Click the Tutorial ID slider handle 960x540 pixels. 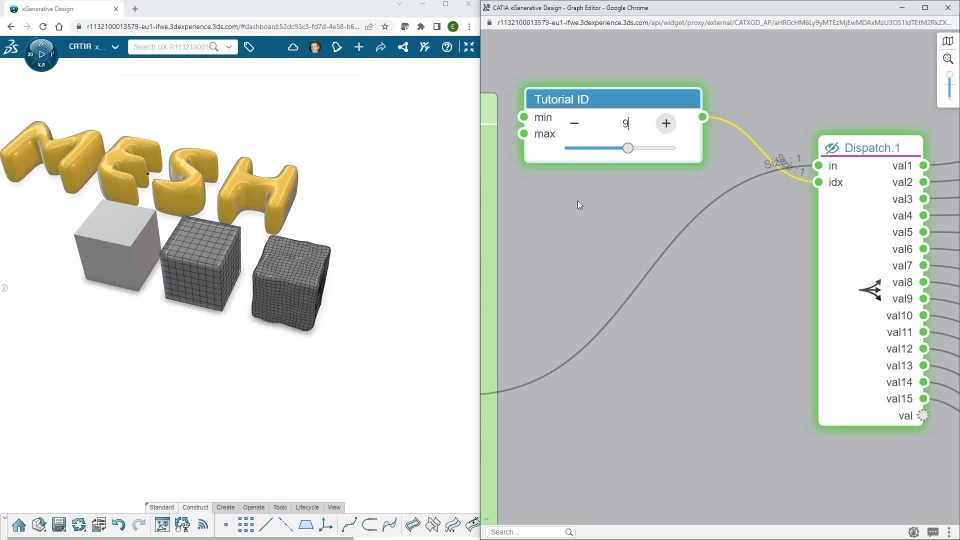(x=628, y=148)
